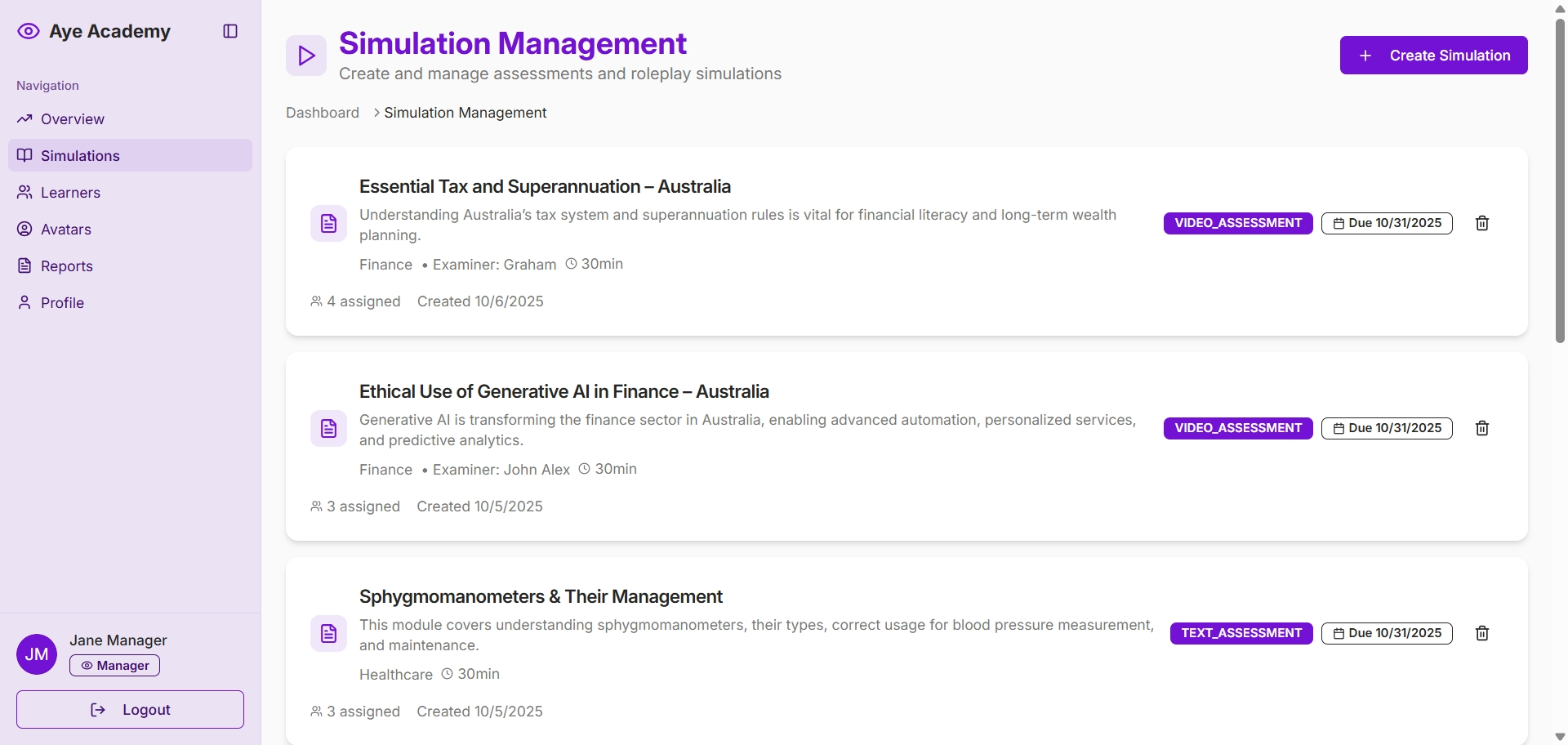Follow the Dashboard breadcrumb link
This screenshot has height=745, width=1568.
pyautogui.click(x=323, y=113)
